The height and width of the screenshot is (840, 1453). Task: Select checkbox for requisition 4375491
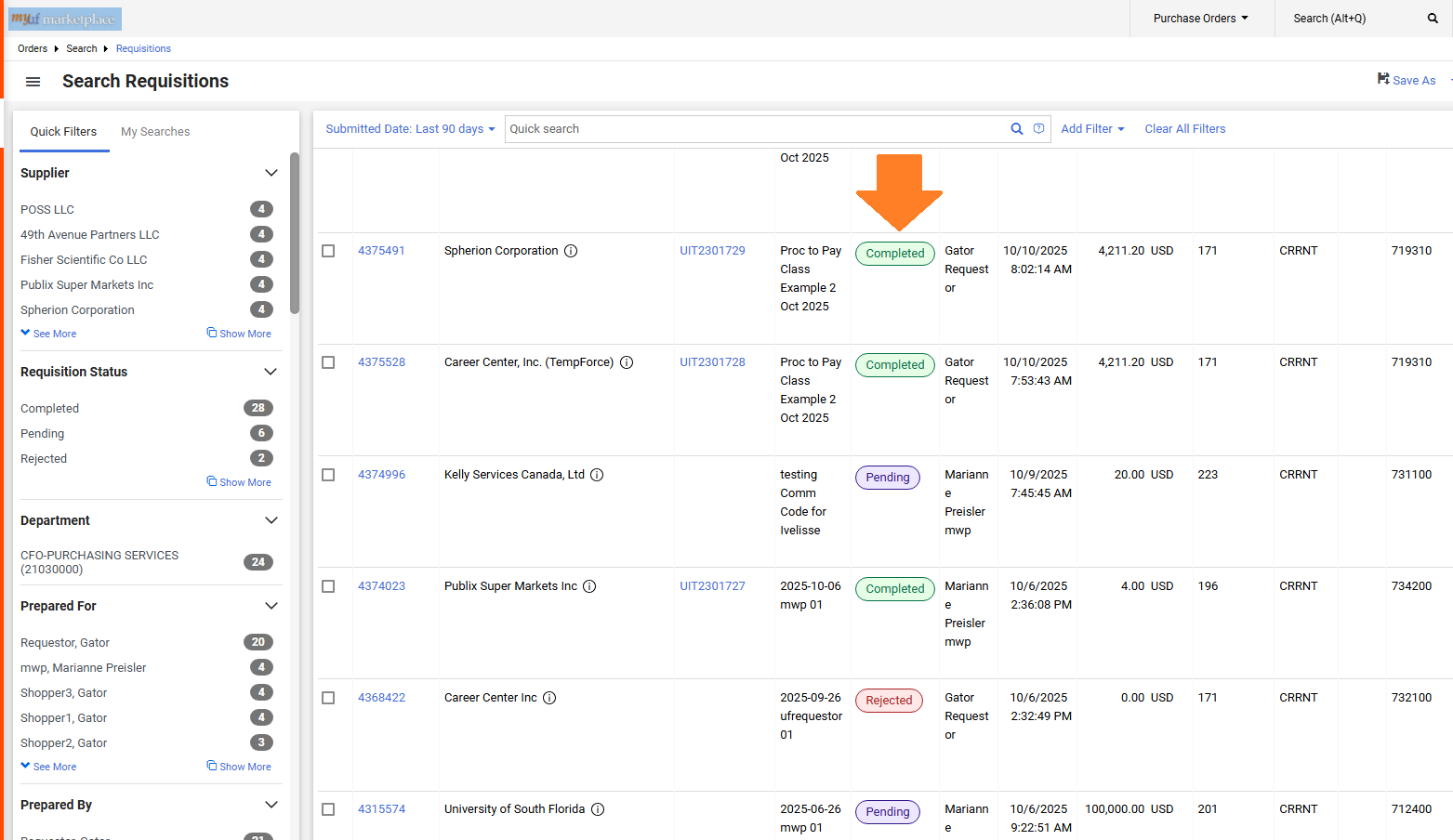coord(328,251)
